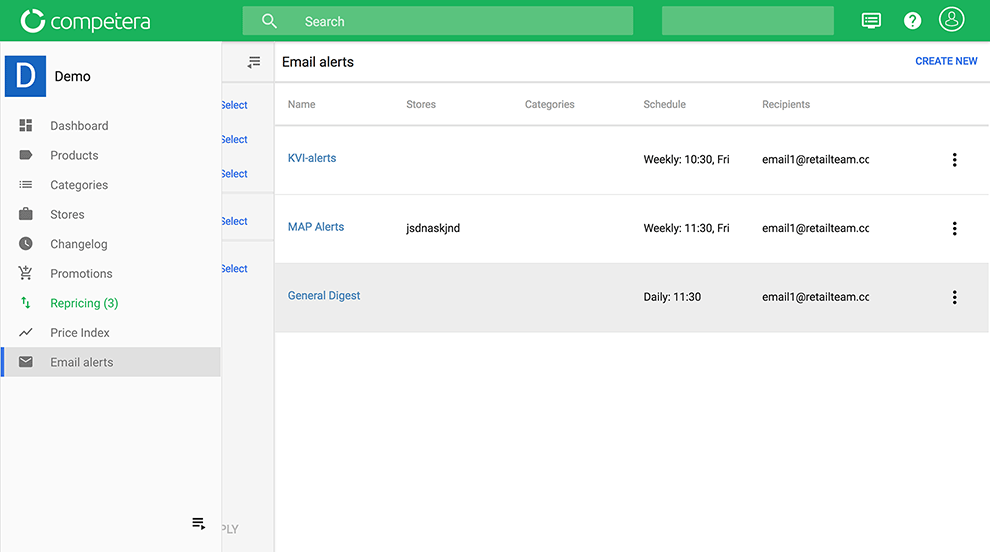Open more options for KVI-alerts row
The height and width of the screenshot is (552, 990).
954,160
